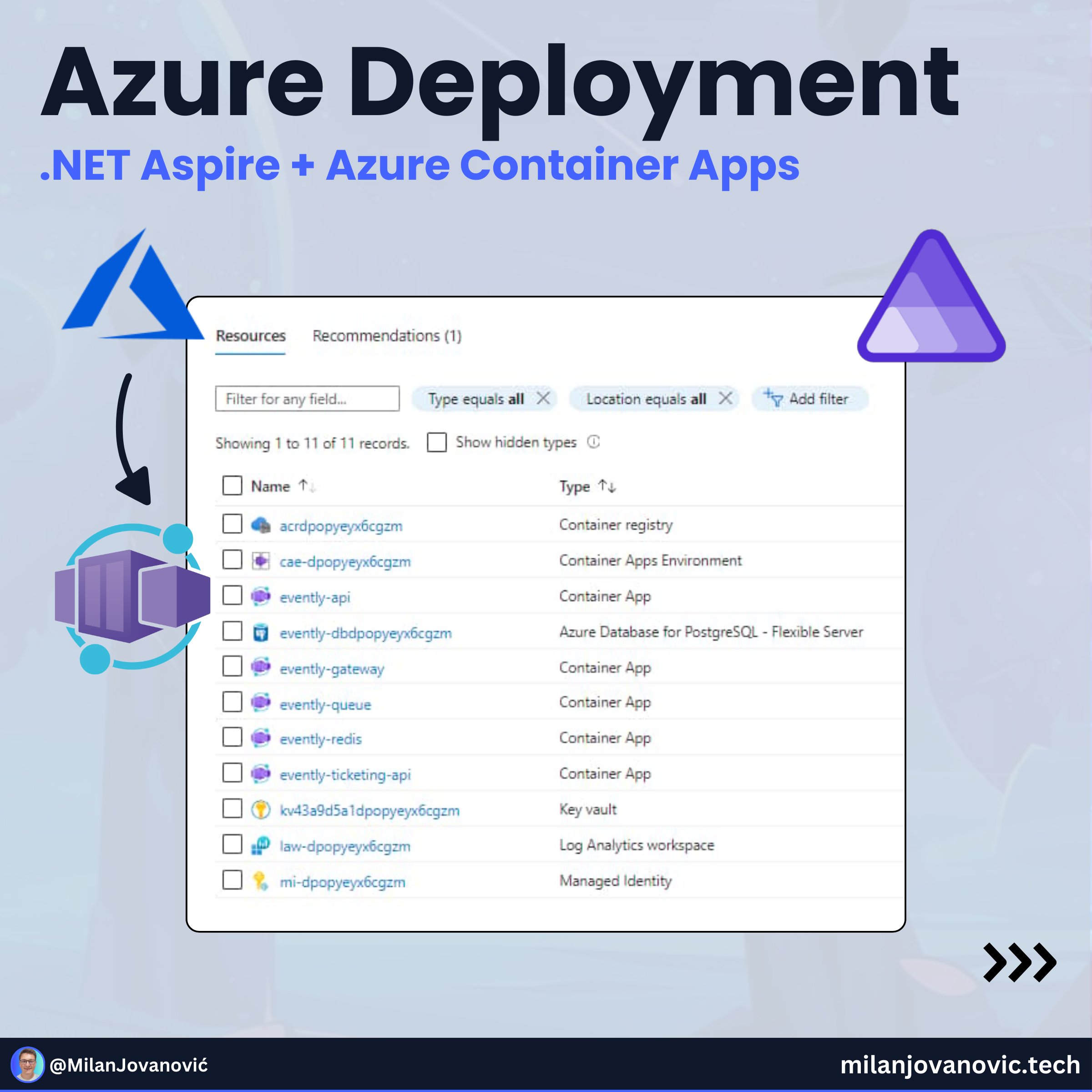Viewport: 1092px width, 1092px height.
Task: Open the law-dpopyeyx6cgzm resource link
Action: [345, 846]
